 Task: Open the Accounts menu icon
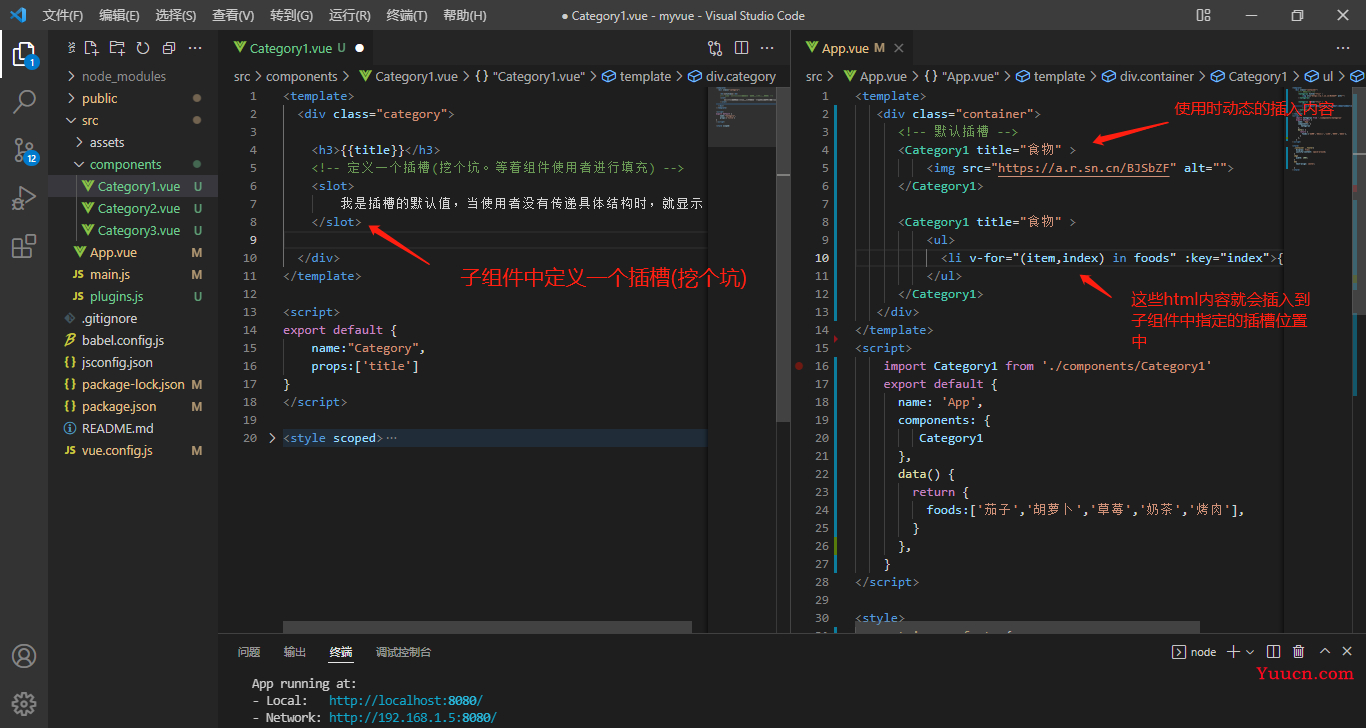pyautogui.click(x=24, y=656)
